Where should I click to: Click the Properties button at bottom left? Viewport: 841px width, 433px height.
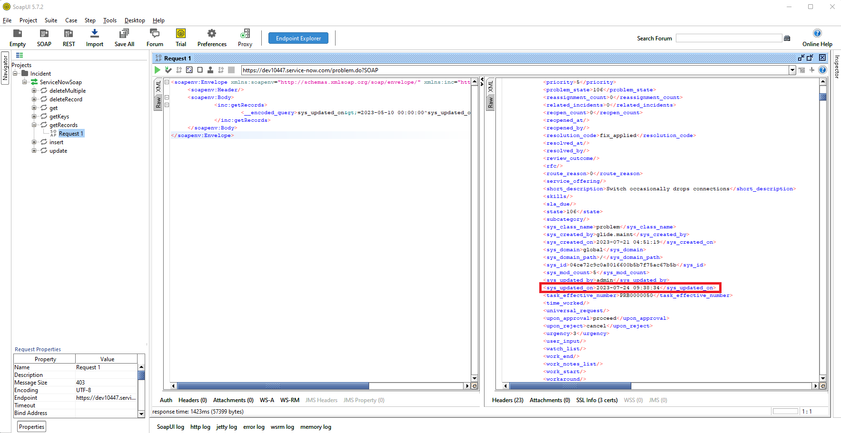32,427
